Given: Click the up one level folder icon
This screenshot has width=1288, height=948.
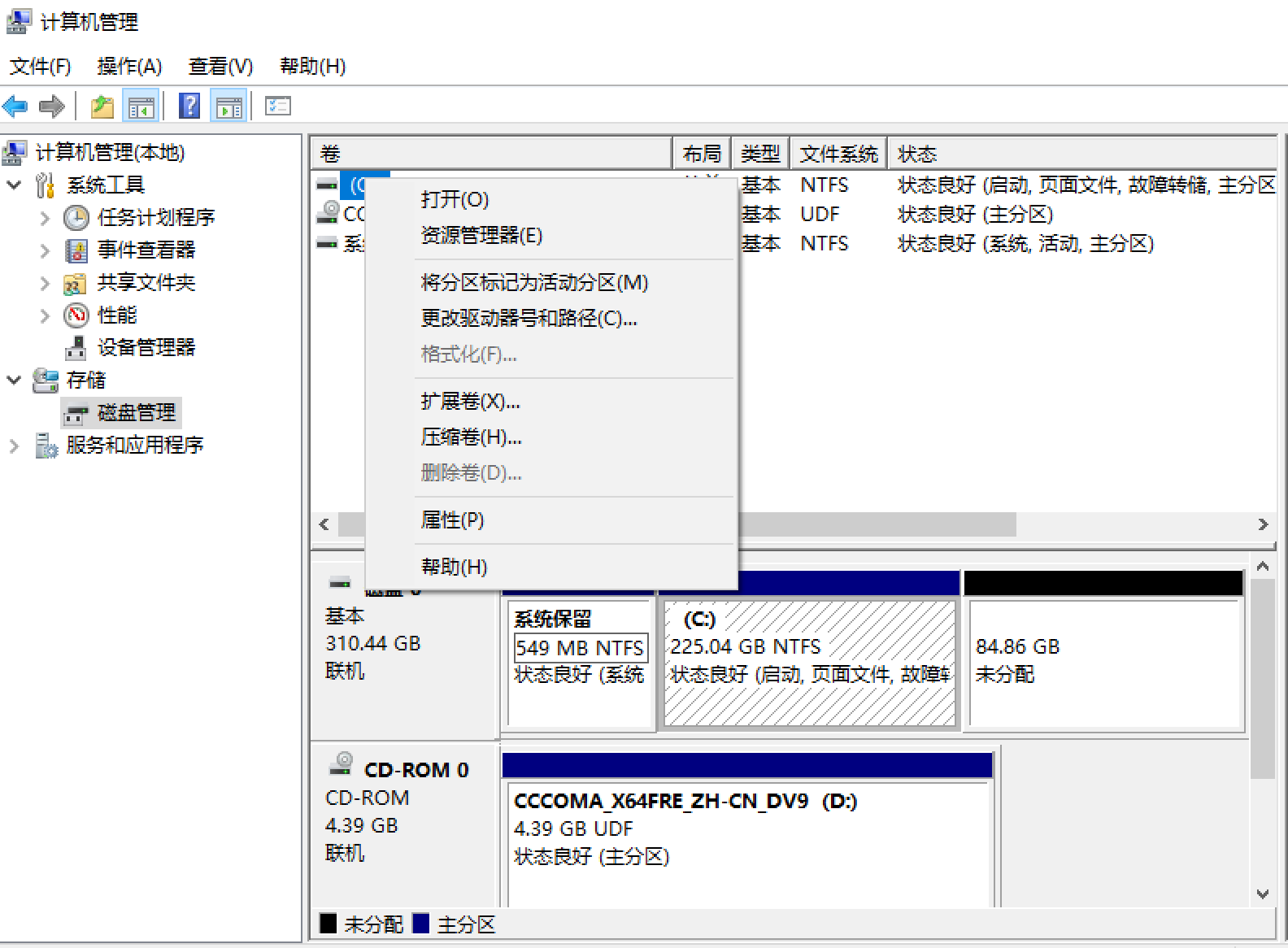Looking at the screenshot, I should 102,106.
